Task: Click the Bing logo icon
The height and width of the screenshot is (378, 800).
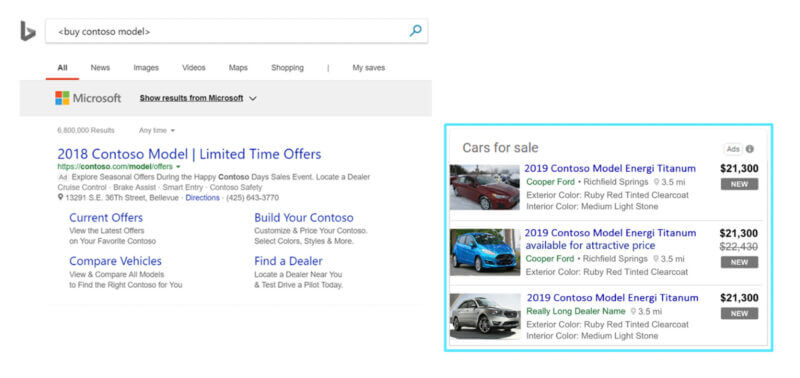Action: (x=28, y=31)
